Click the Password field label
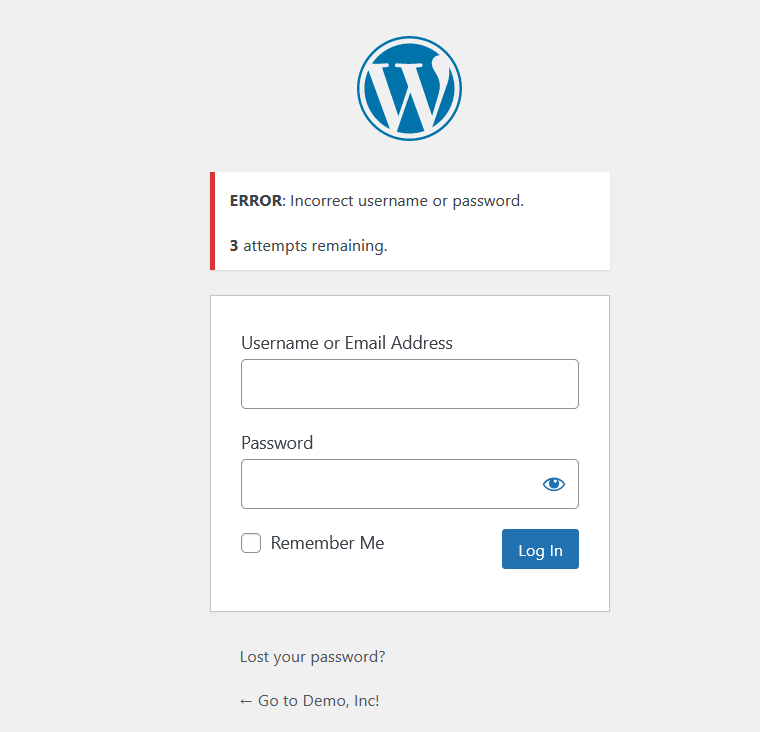The width and height of the screenshot is (760, 732). coord(277,443)
